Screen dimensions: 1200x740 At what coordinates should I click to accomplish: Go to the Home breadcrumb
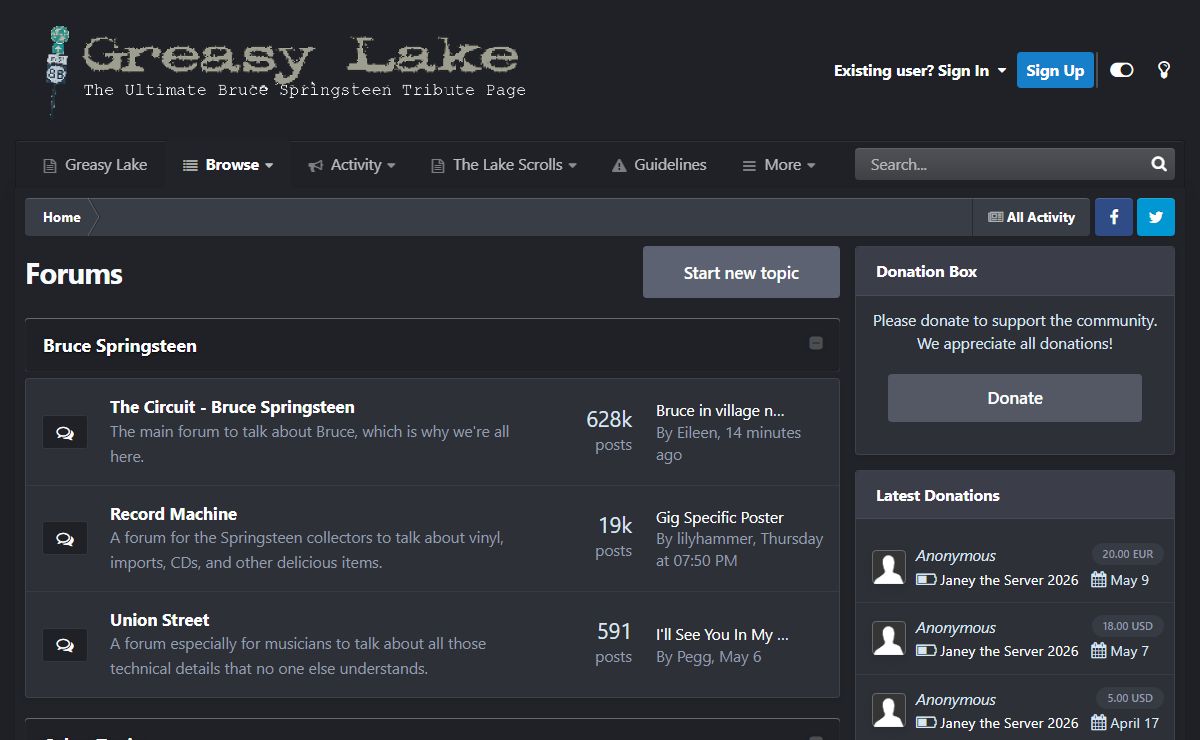point(62,217)
